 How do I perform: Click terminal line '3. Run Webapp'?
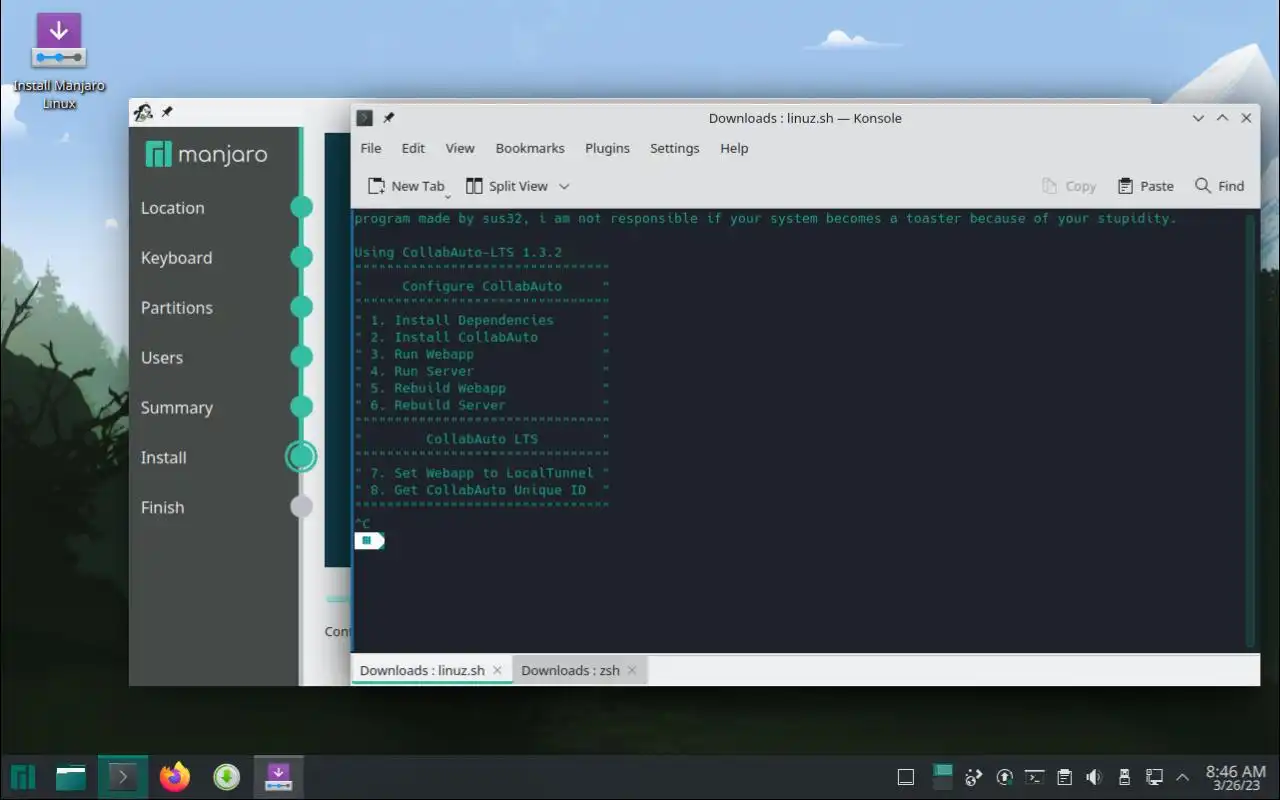422,354
